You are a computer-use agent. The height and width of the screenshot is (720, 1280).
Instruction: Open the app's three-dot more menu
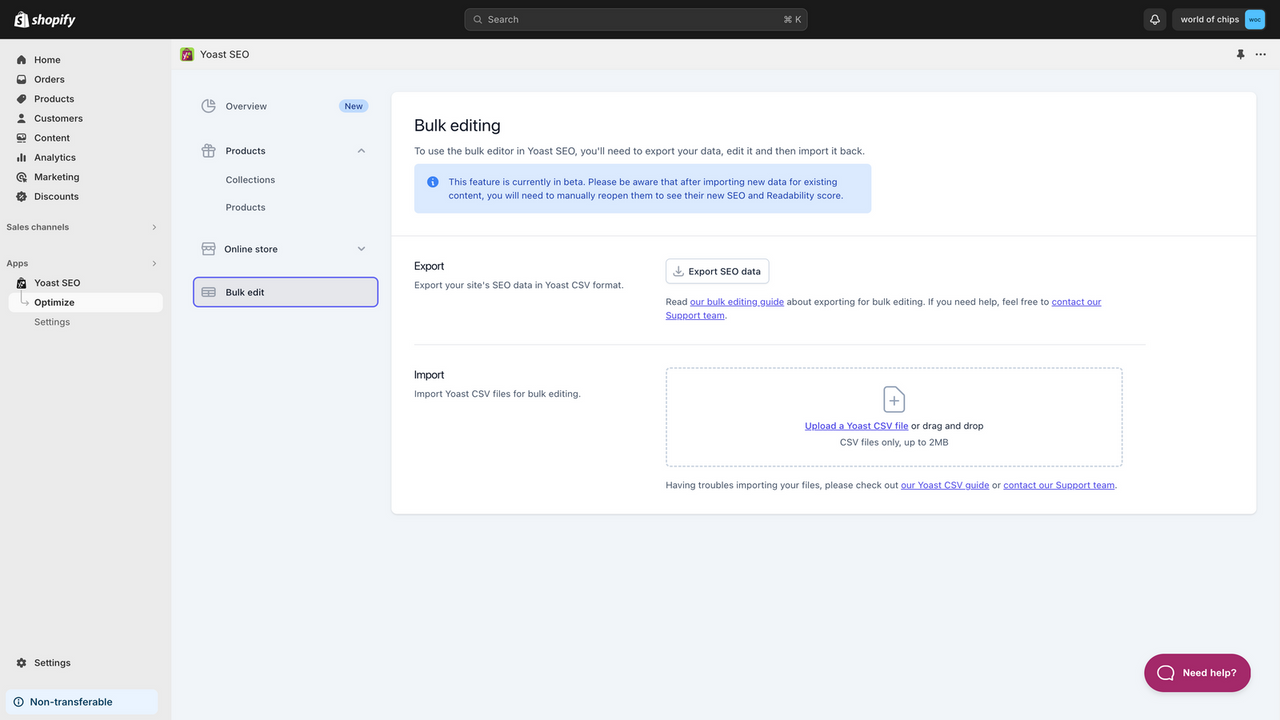point(1260,54)
